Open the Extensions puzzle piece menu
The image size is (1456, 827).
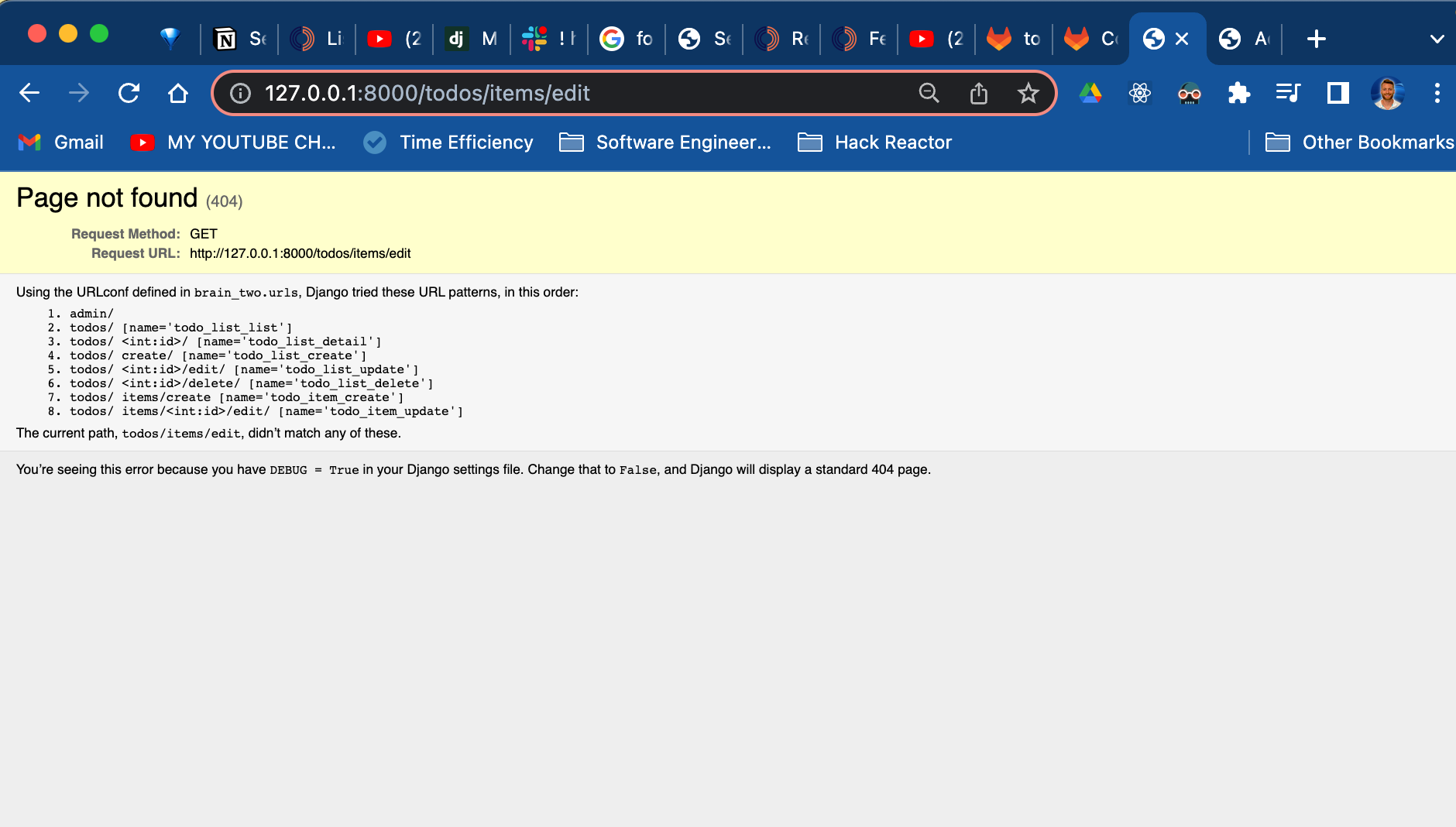point(1238,93)
